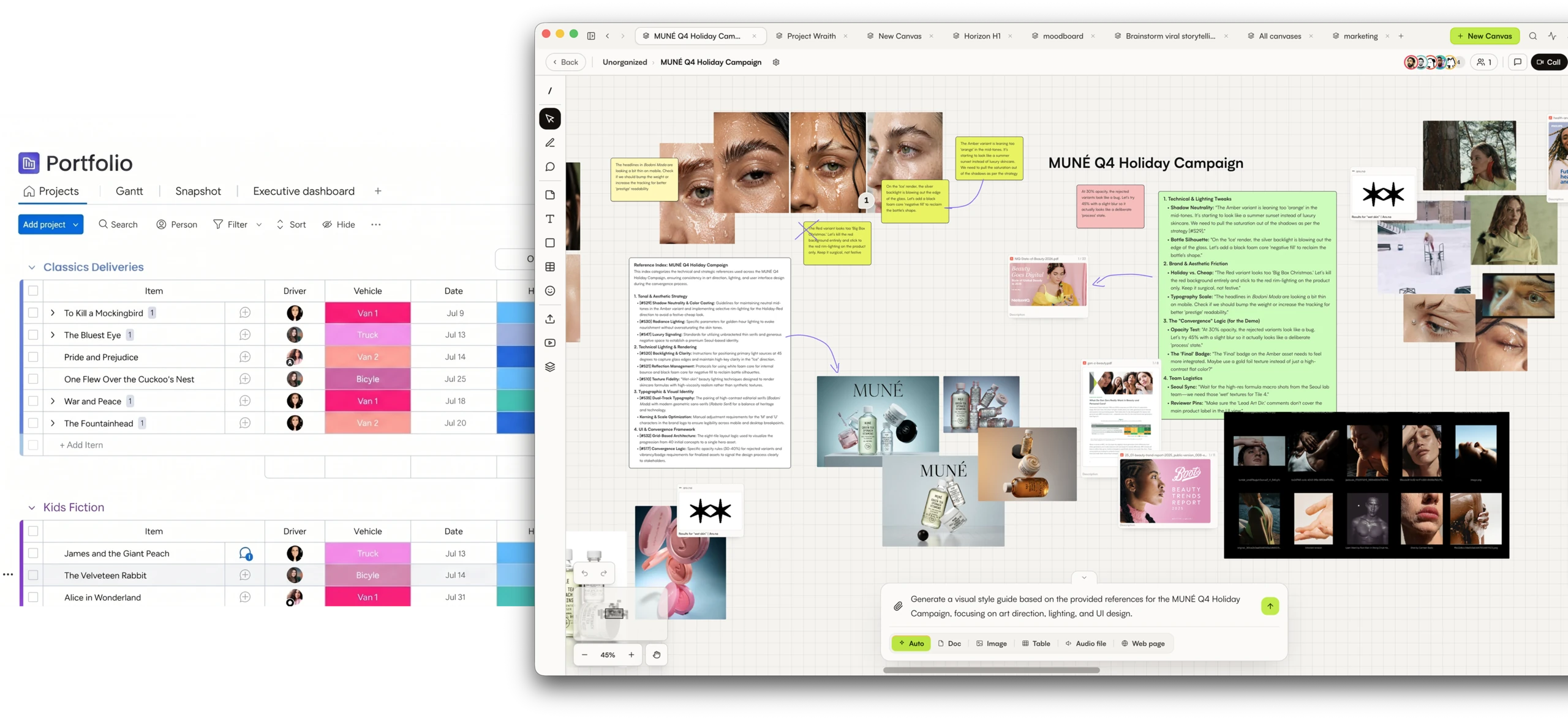Image resolution: width=1568 pixels, height=720 pixels.
Task: Select the pen drawing tool in canvas toolbar
Action: point(549,143)
